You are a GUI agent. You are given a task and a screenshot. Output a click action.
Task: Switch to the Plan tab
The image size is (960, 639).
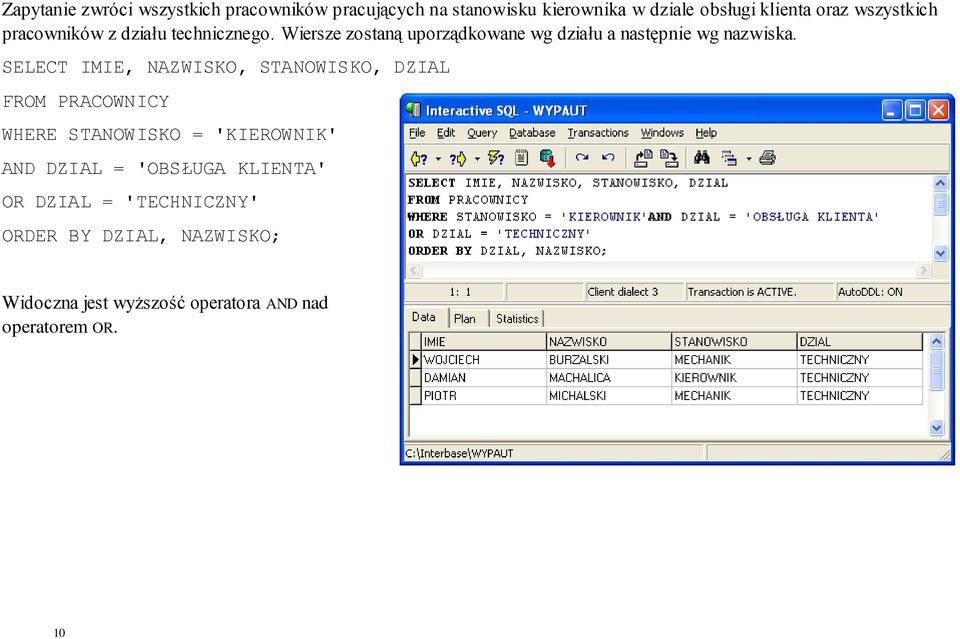tap(465, 319)
